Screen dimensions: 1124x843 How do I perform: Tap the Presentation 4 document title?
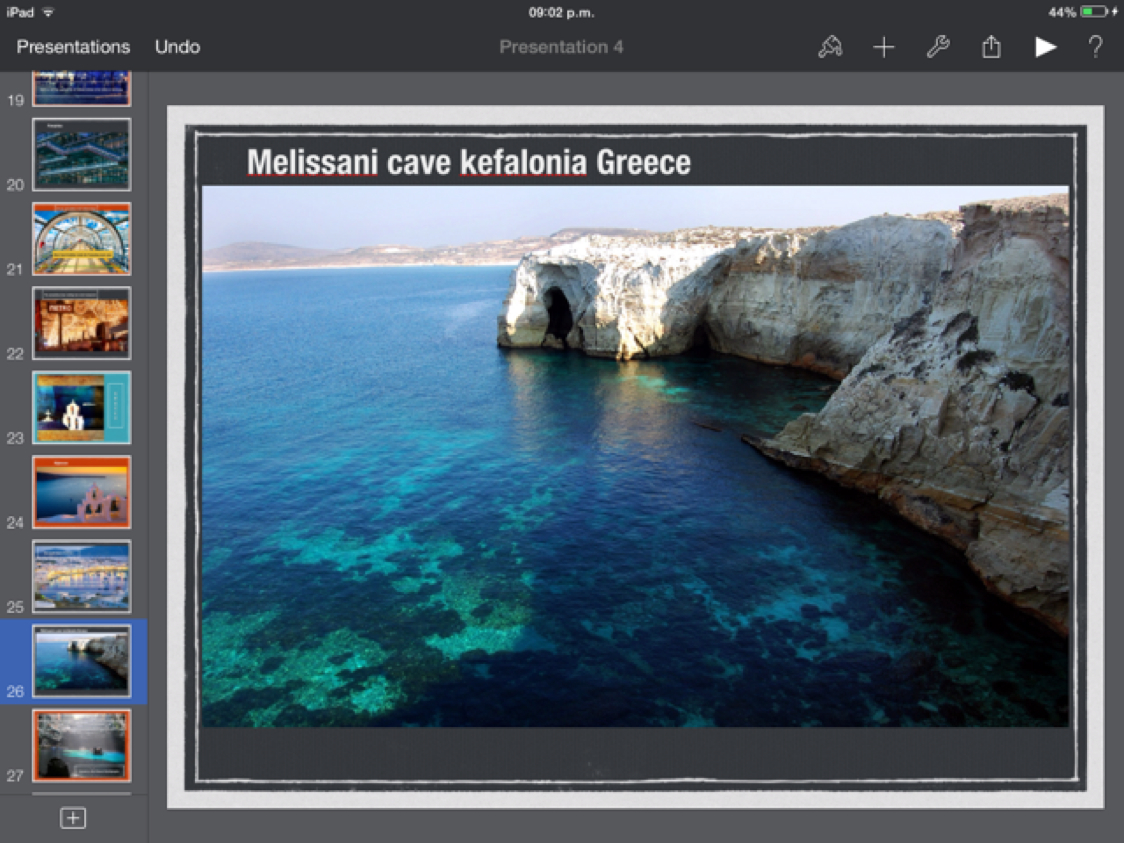(561, 47)
